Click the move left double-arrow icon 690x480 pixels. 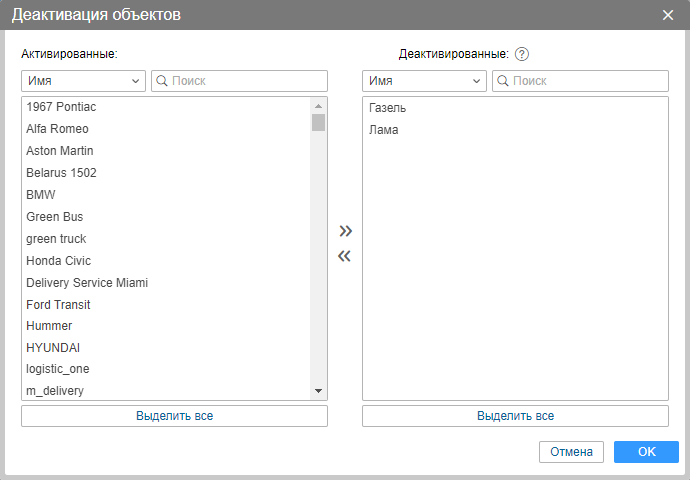[345, 256]
